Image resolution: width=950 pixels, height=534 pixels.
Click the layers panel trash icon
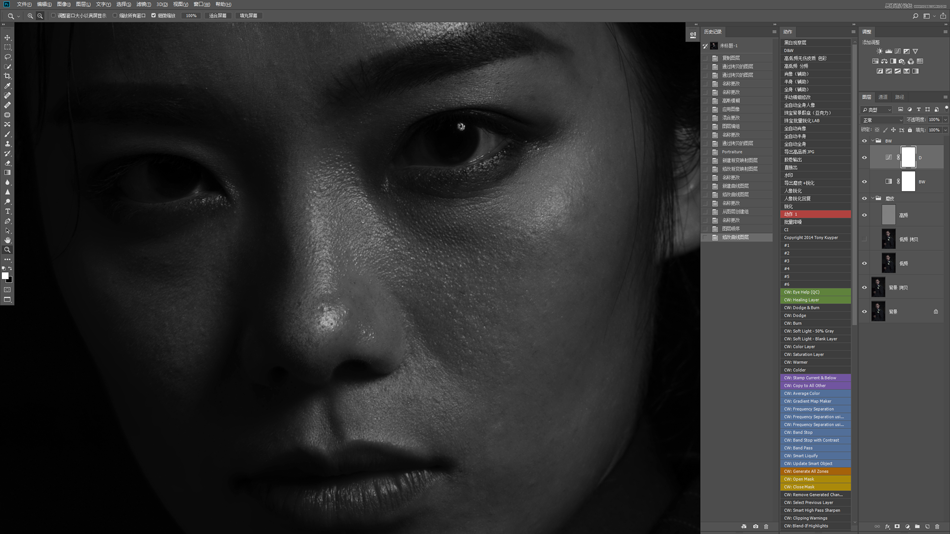pyautogui.click(x=937, y=526)
